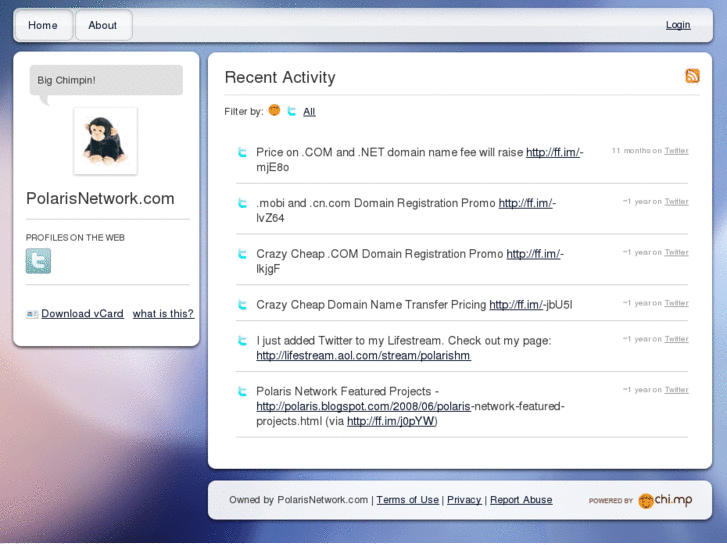The image size is (727, 545).
Task: Click Twitter icon beside Featured Projects post
Action: pos(242,391)
